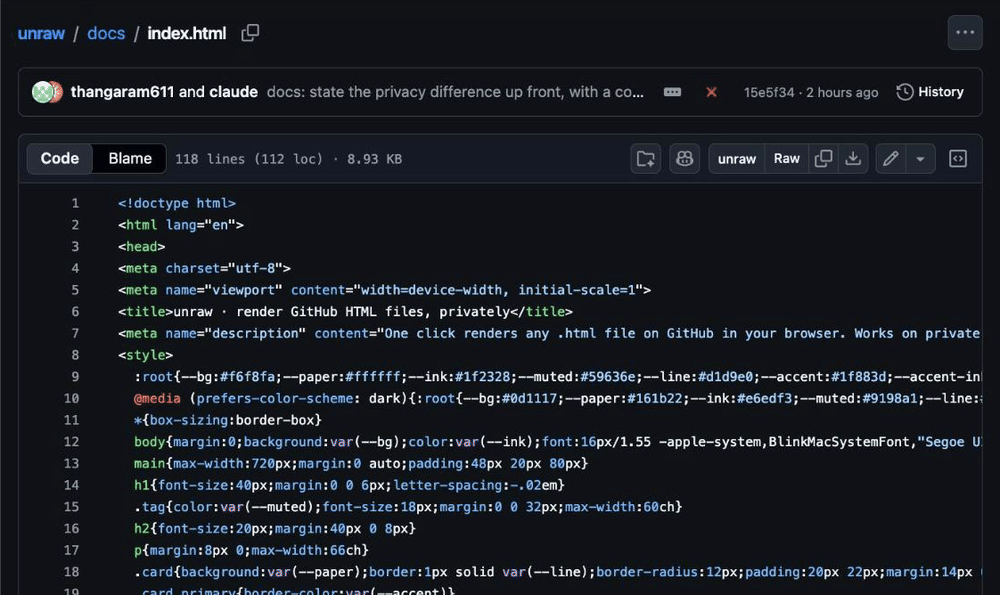Open the file tree folder icon

point(645,159)
